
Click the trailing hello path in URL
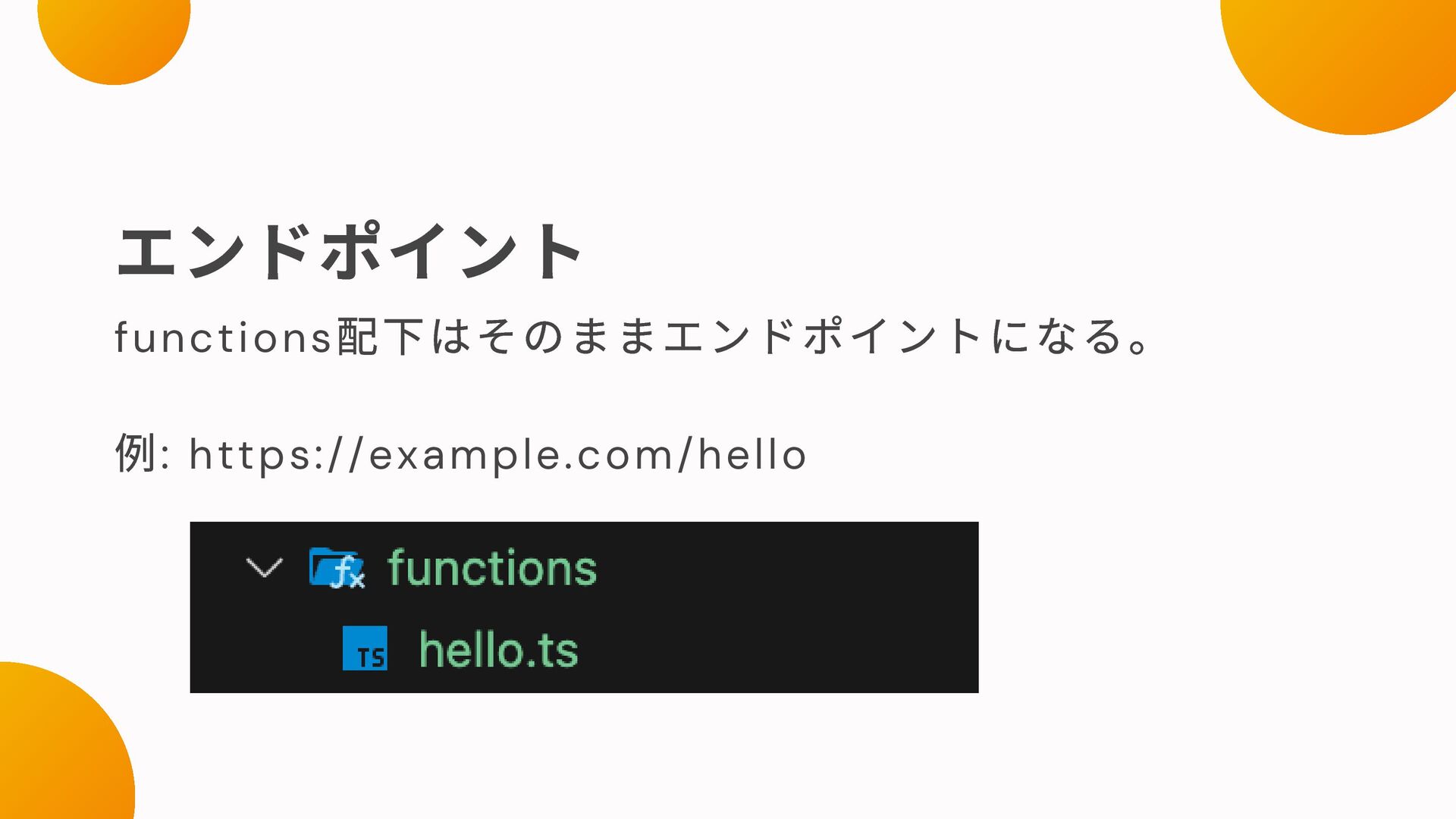pyautogui.click(x=752, y=455)
